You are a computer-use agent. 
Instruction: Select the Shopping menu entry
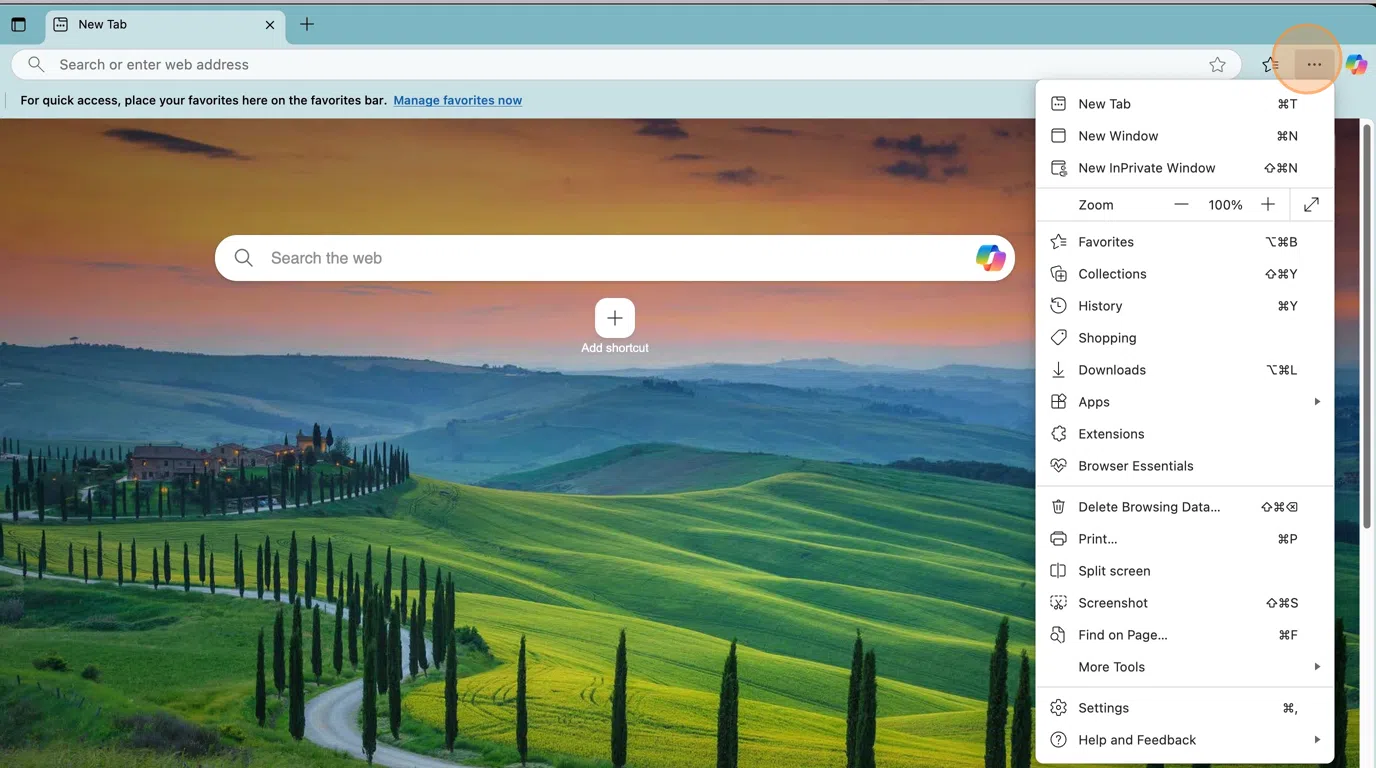pos(1185,338)
